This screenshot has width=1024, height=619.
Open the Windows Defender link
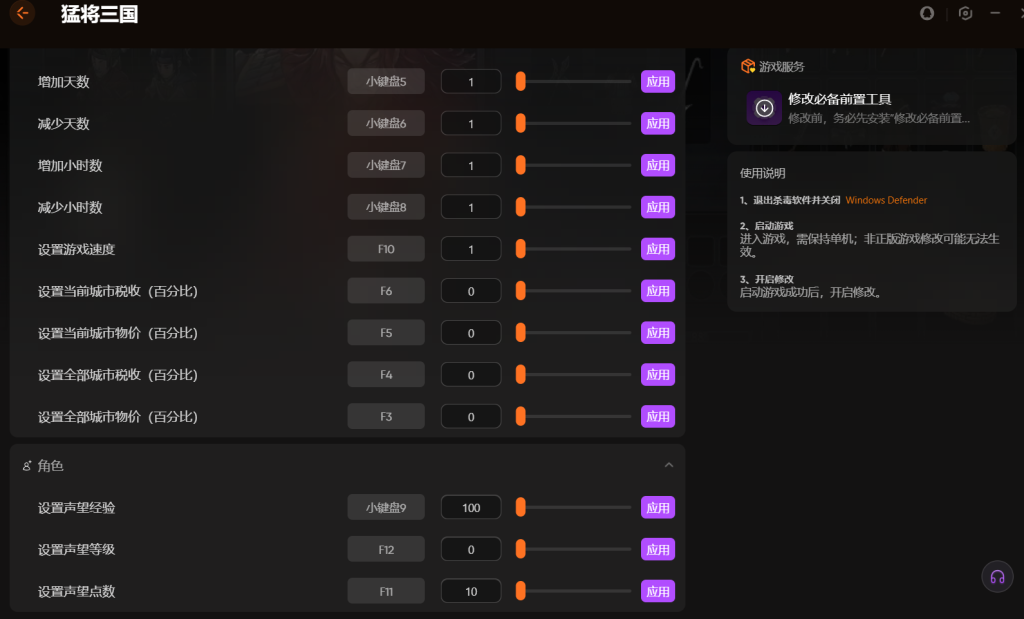click(886, 200)
